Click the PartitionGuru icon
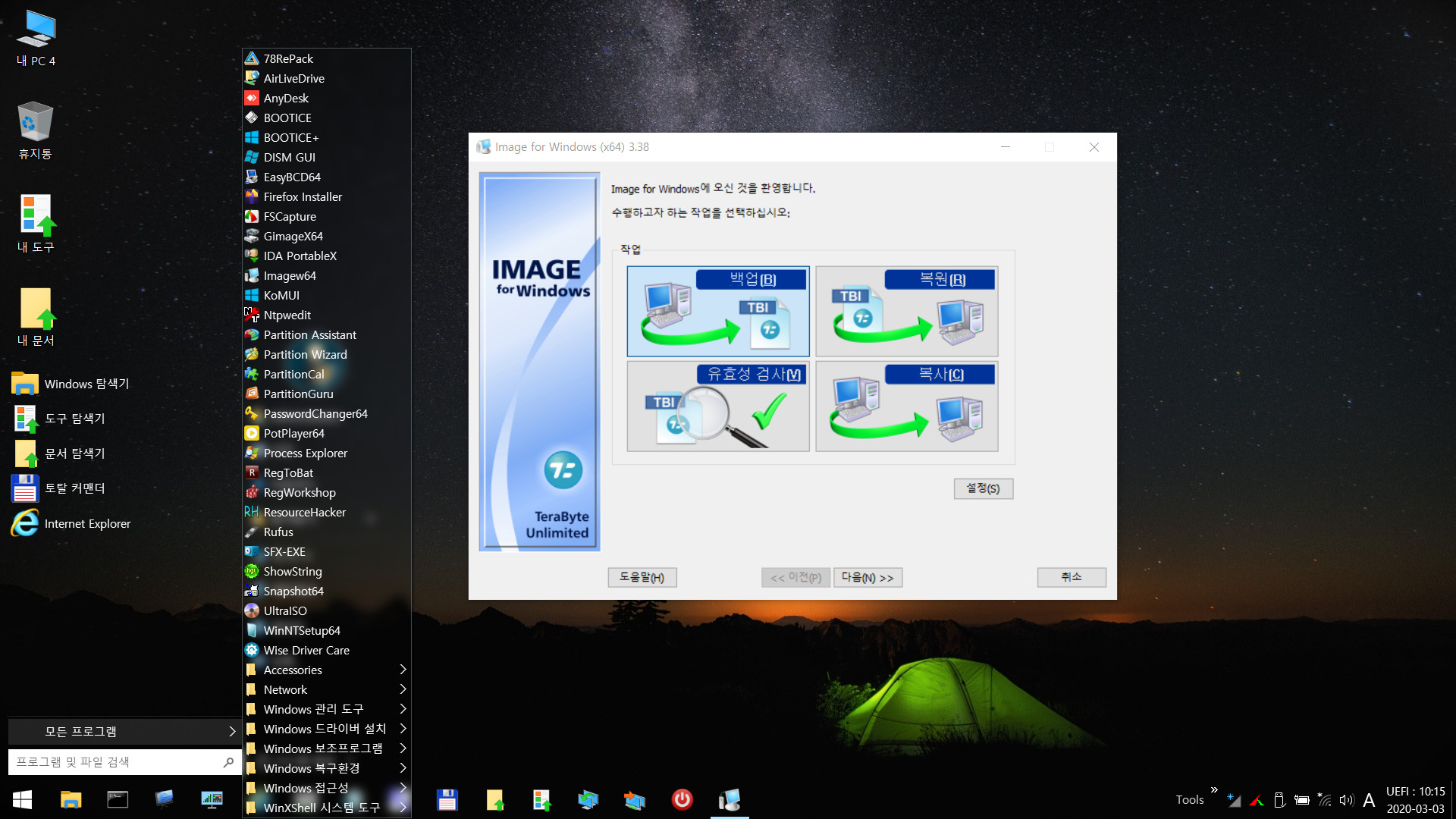The image size is (1456, 819). (252, 394)
